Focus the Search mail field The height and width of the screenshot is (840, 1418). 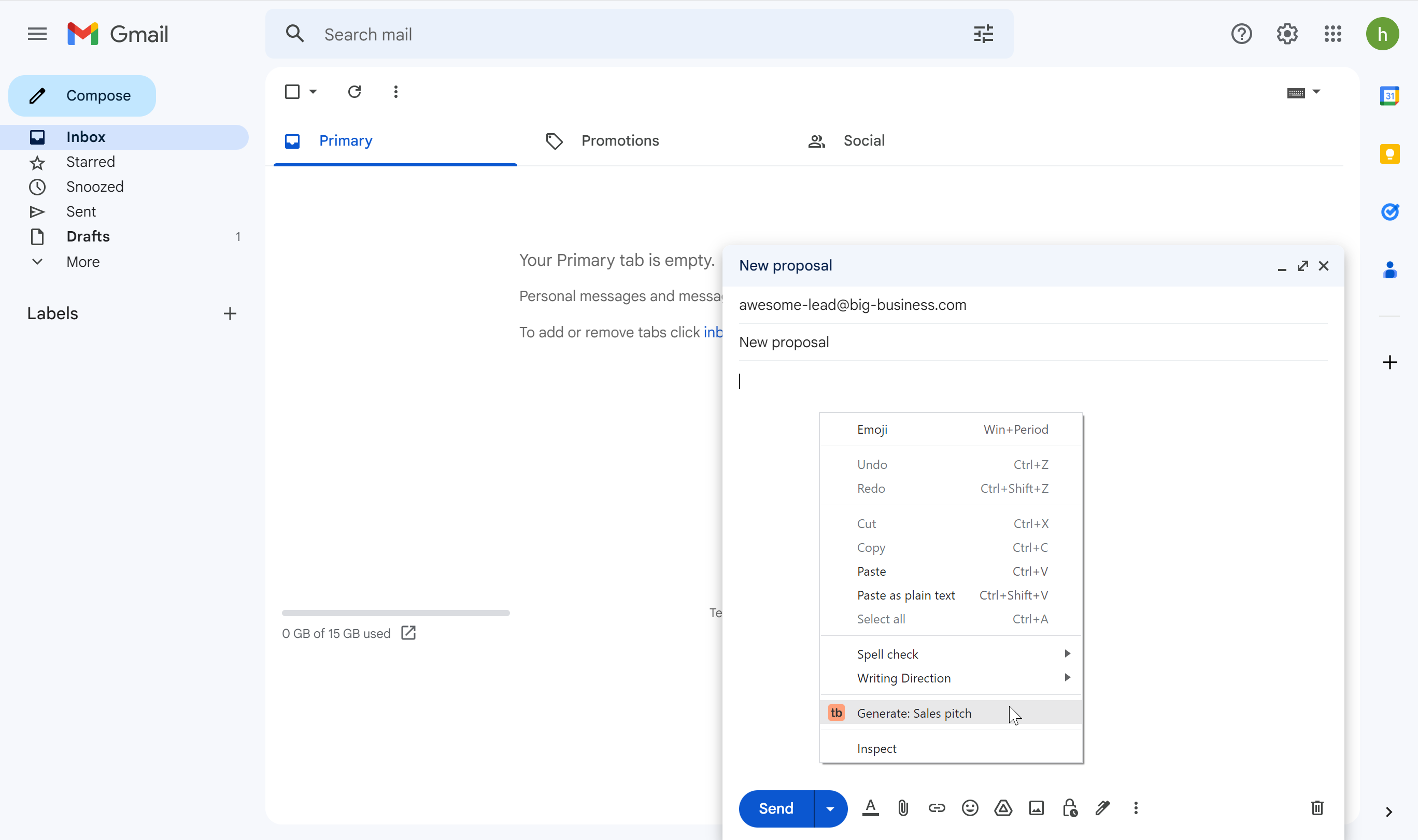coord(640,34)
